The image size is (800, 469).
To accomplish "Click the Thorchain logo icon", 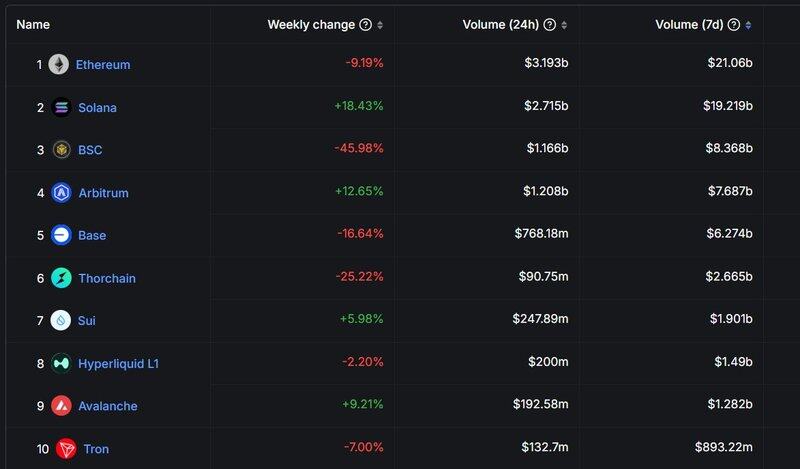I will (62, 278).
